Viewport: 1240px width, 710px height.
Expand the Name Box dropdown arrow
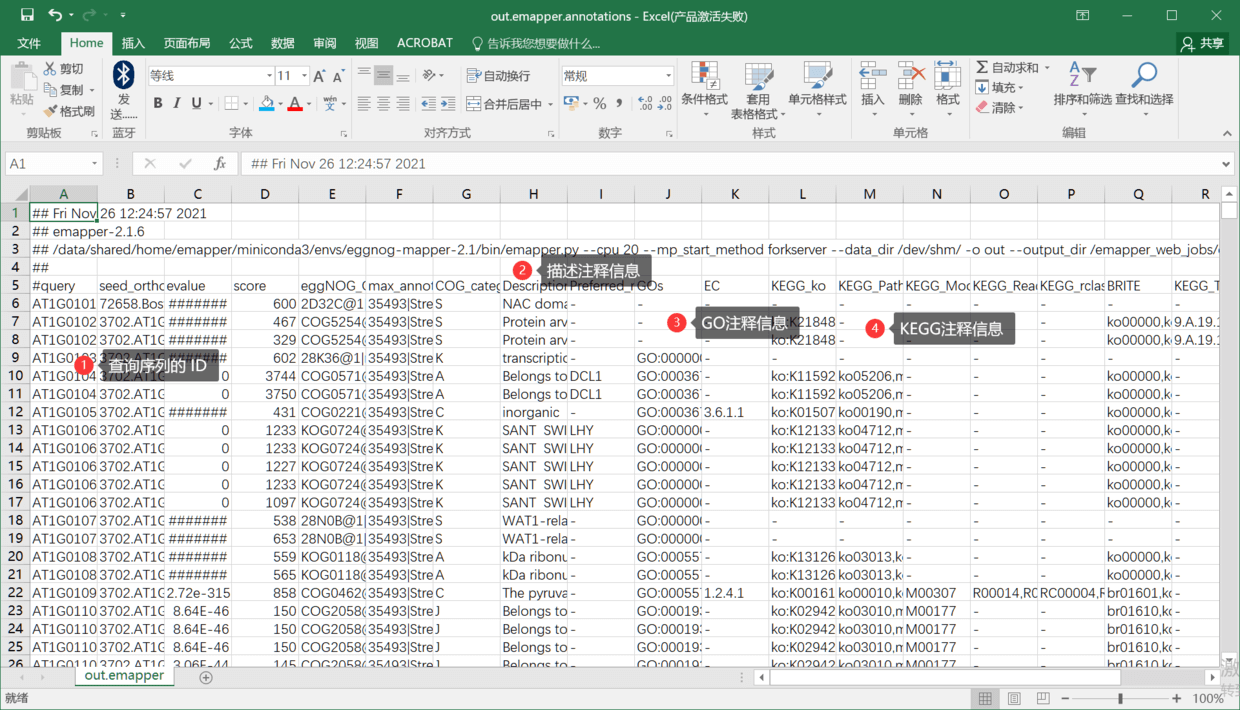(95, 163)
